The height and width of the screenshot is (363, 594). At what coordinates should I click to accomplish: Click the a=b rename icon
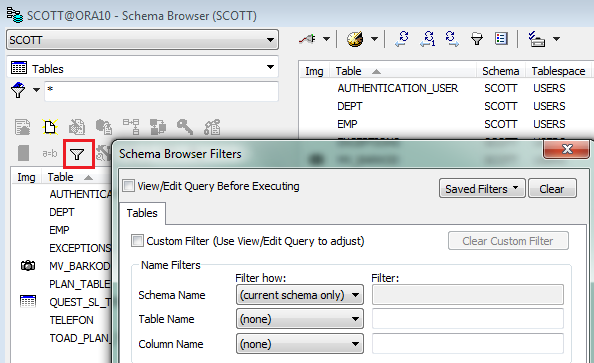coord(50,153)
